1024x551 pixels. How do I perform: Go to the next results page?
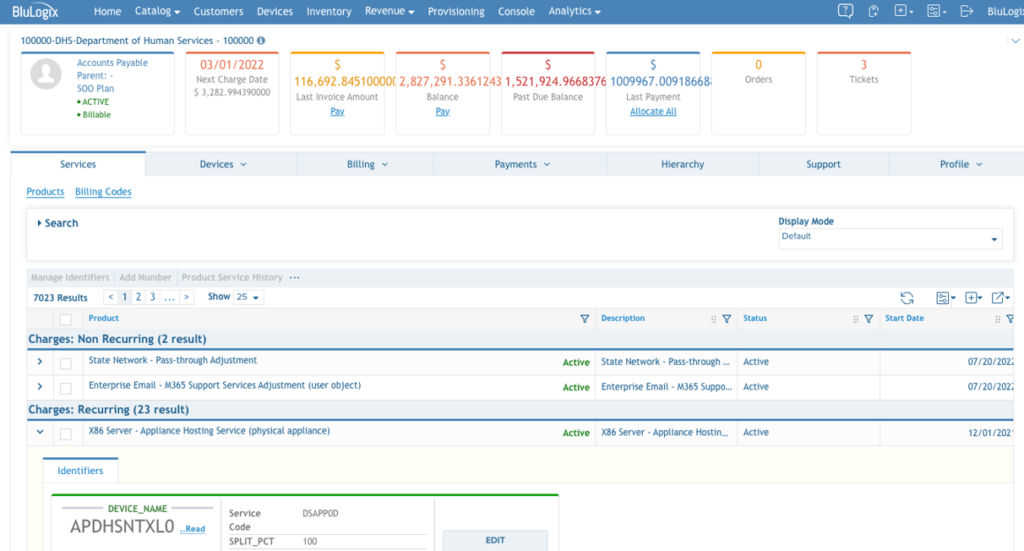[187, 297]
